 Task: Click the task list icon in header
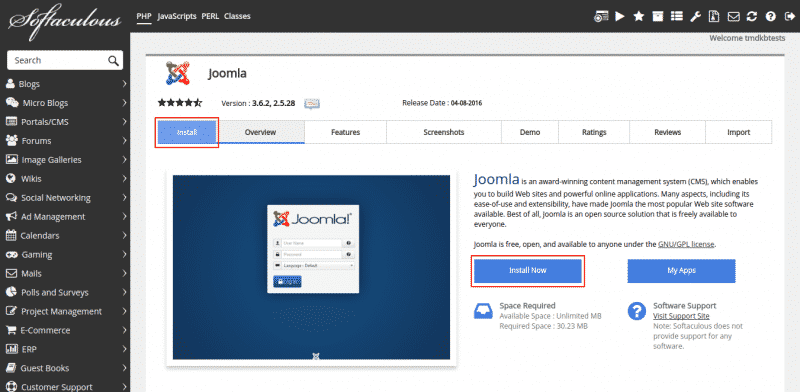point(677,16)
